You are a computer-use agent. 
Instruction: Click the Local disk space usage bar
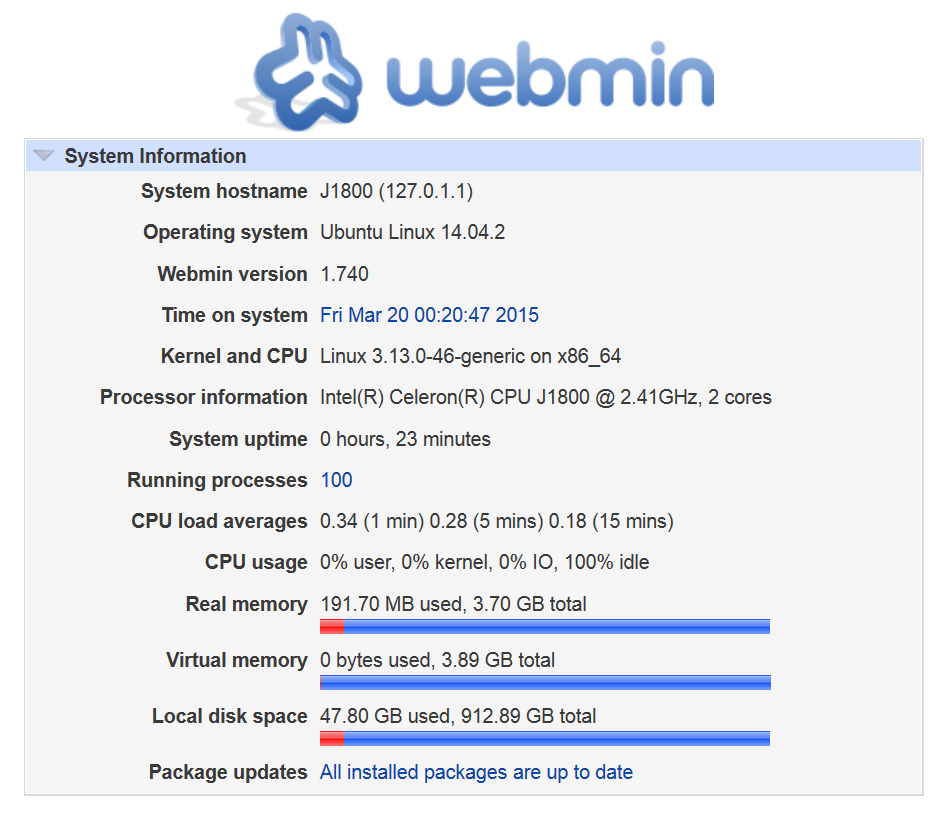click(x=545, y=739)
